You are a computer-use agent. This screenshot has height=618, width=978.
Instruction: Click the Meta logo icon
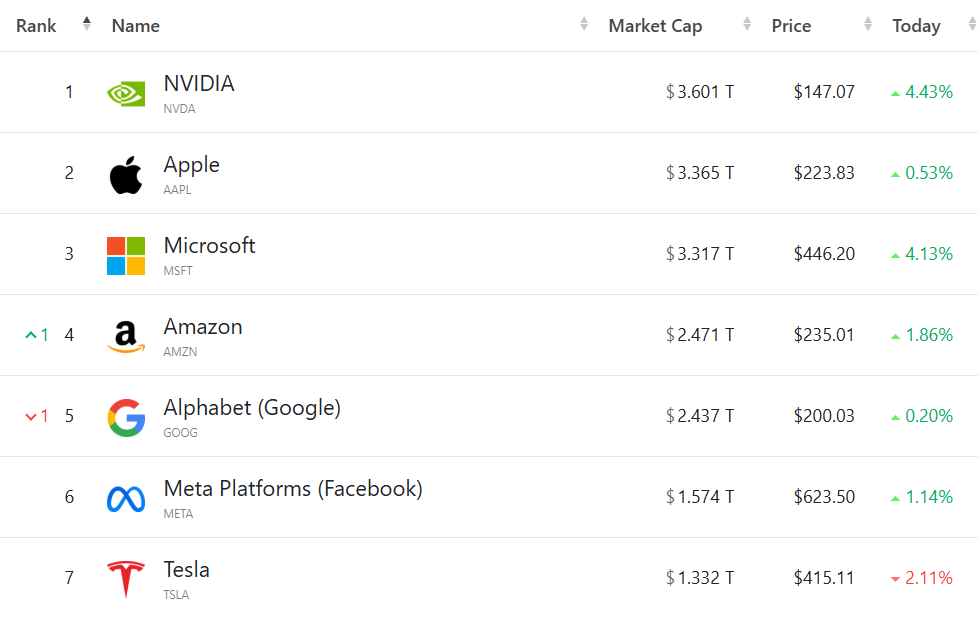126,498
